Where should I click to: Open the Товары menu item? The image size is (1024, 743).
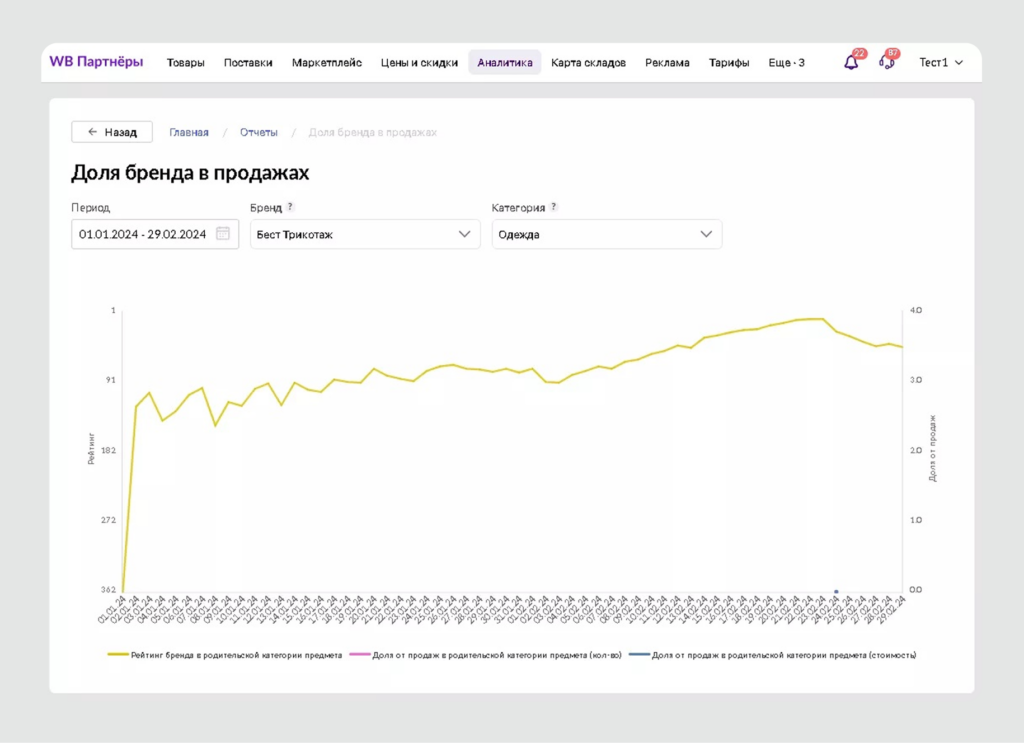point(186,62)
